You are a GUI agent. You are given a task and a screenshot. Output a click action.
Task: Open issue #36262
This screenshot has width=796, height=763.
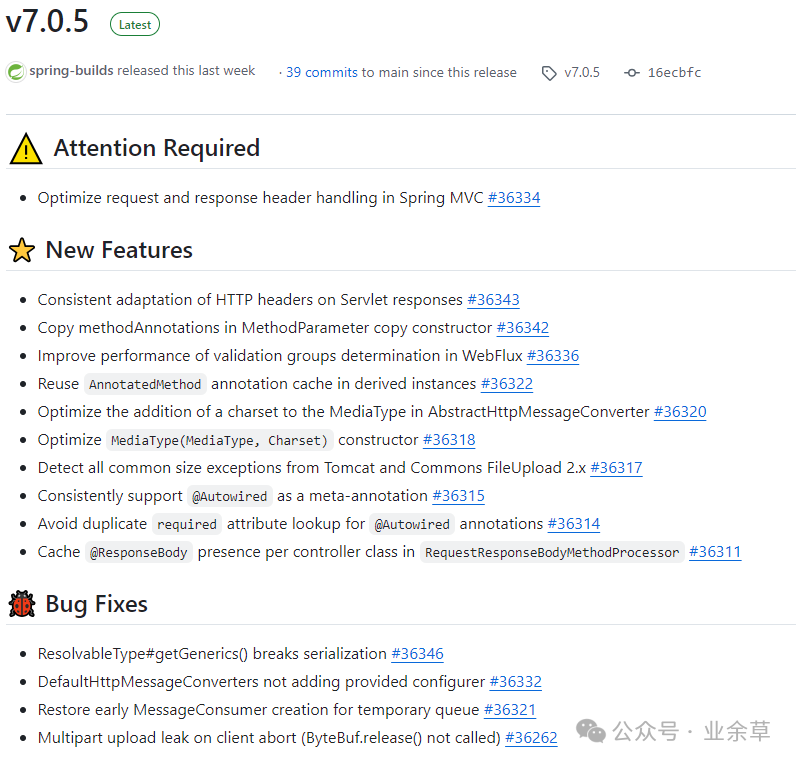click(531, 737)
